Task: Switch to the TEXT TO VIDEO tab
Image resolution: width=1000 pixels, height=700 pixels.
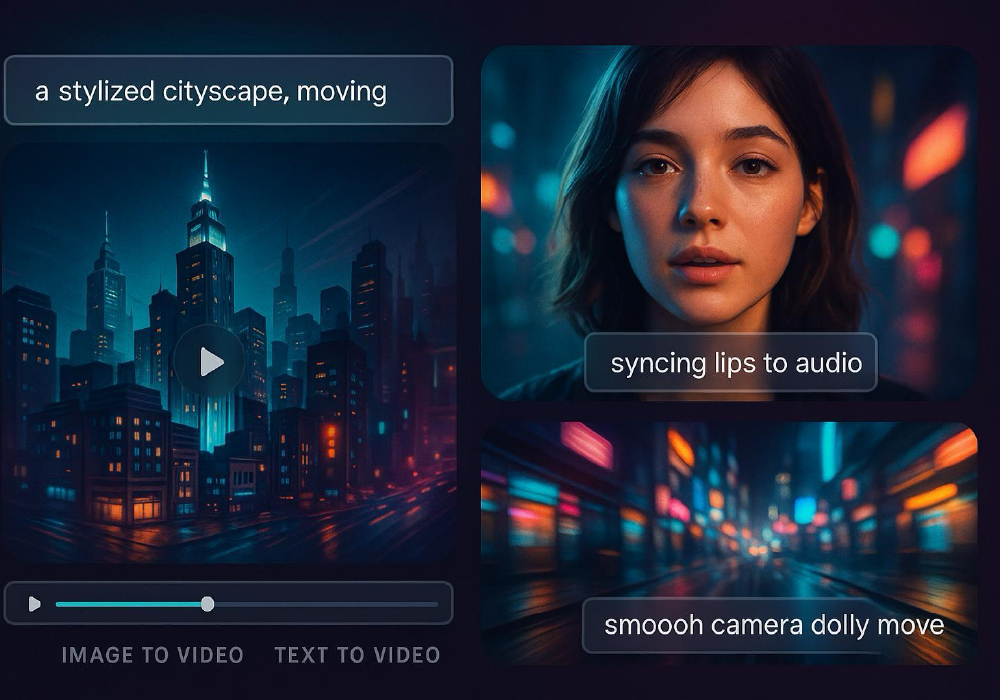Action: point(357,655)
